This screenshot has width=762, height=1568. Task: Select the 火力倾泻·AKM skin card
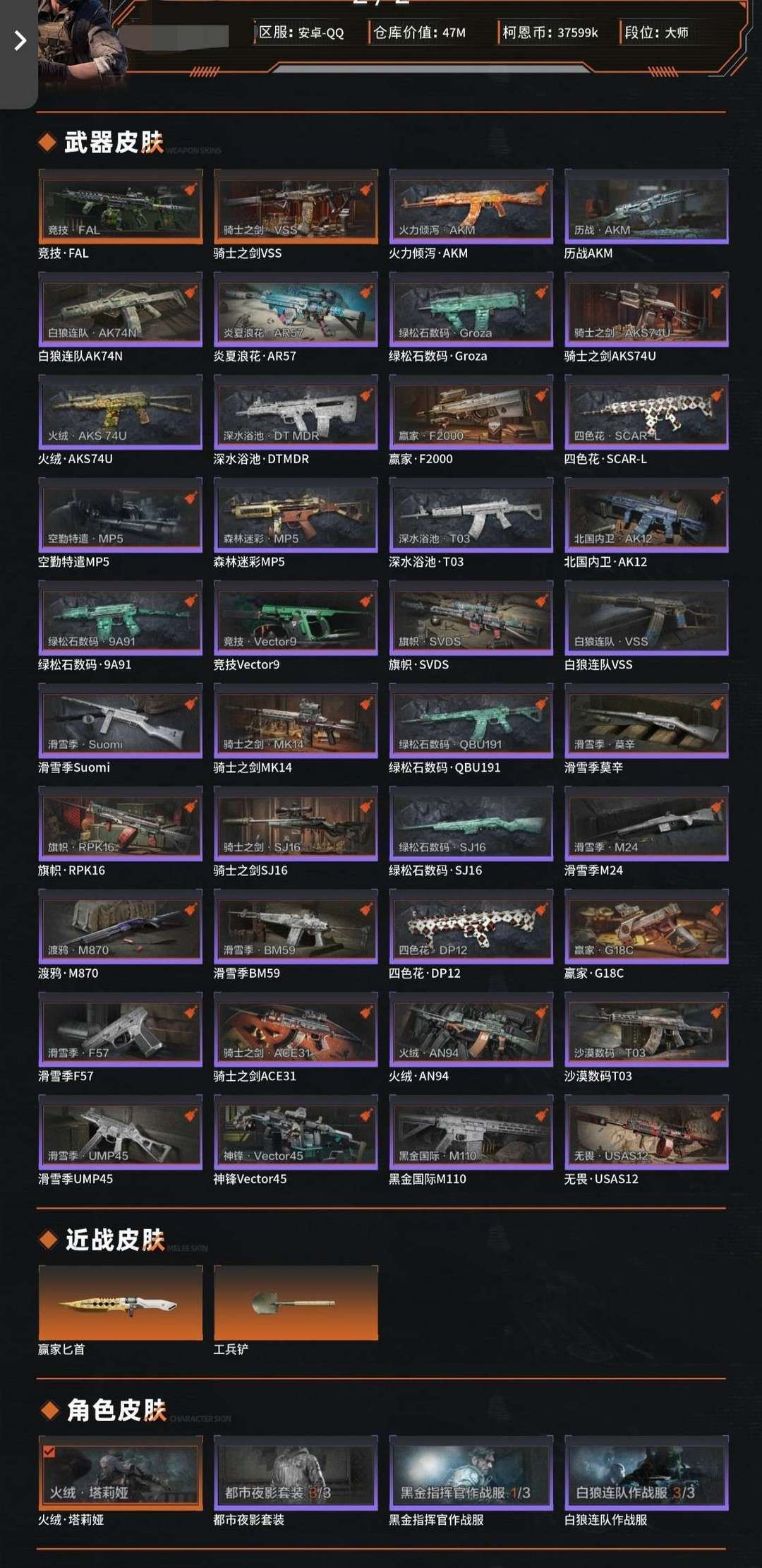tap(471, 206)
